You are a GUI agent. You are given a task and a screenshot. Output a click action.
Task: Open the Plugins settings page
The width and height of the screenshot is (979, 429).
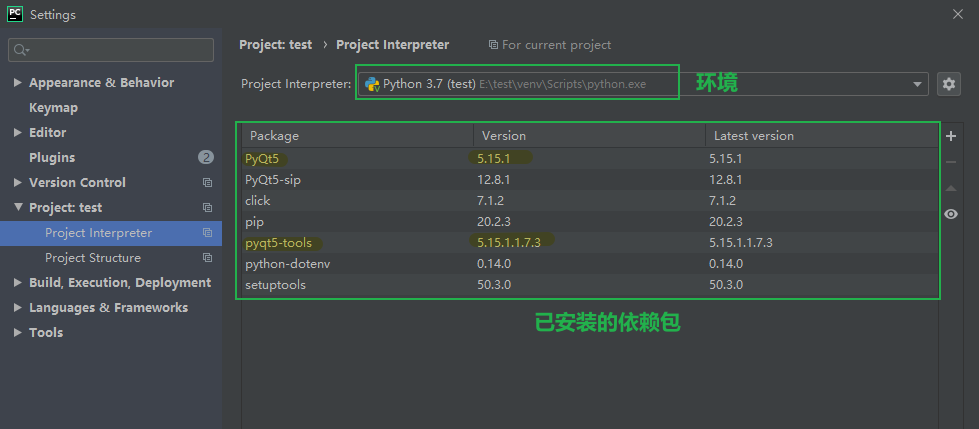(x=52, y=158)
